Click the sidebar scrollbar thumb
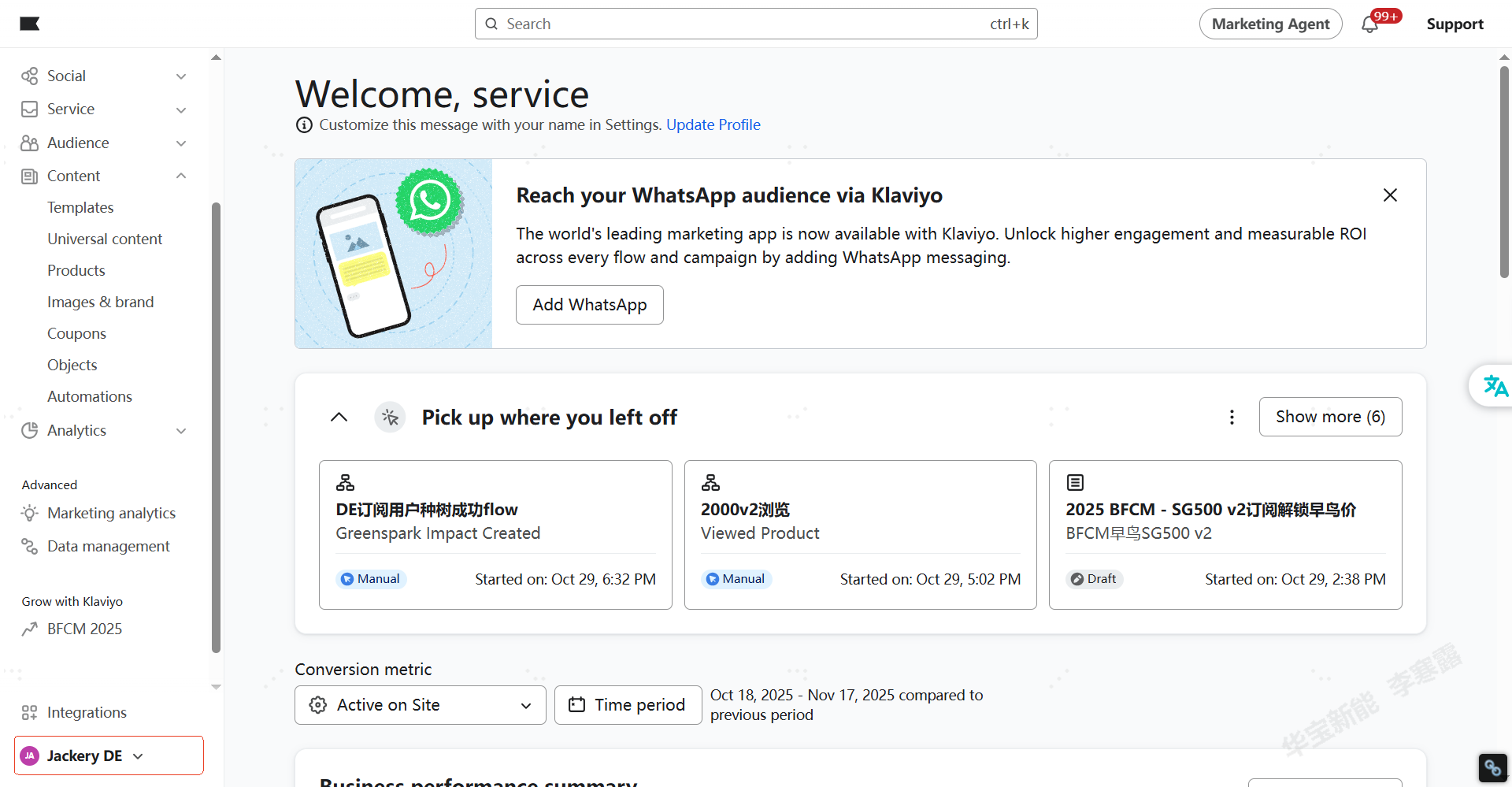 click(216, 428)
